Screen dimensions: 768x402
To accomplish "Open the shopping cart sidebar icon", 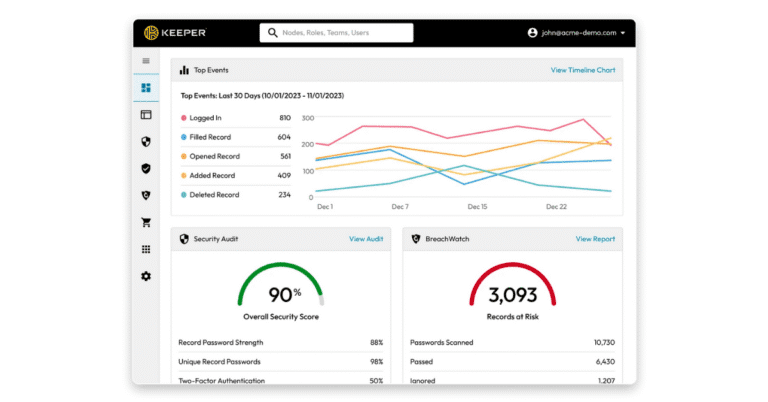I will [146, 223].
